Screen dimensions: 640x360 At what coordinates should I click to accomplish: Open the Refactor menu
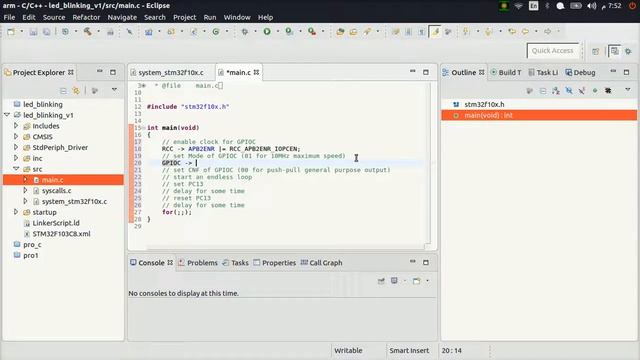(86, 17)
